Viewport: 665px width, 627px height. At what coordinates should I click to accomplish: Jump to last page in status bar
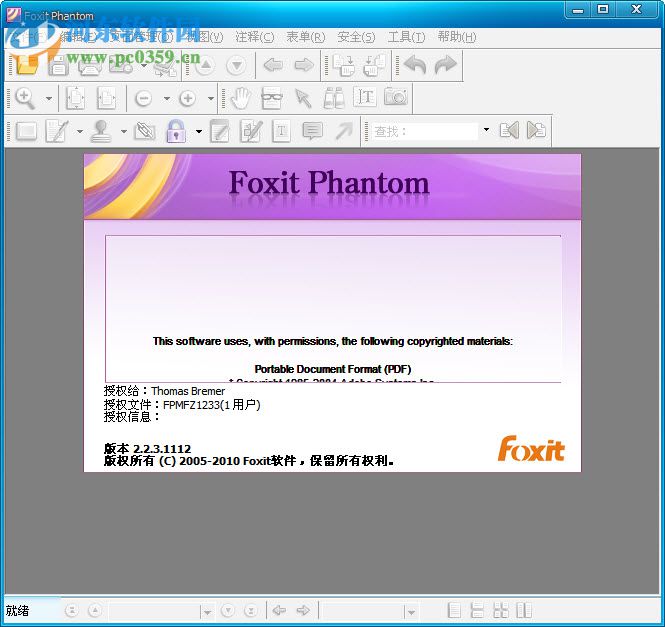251,610
